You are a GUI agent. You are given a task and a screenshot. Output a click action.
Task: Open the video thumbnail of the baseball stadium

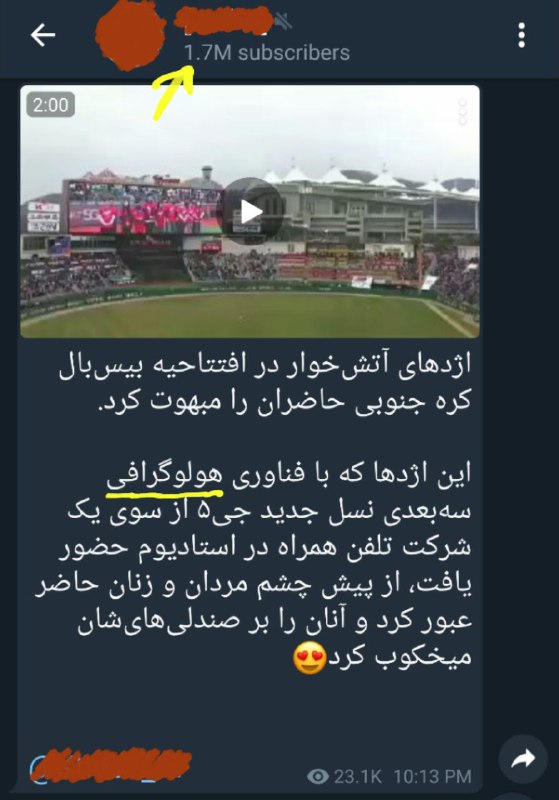coord(250,211)
